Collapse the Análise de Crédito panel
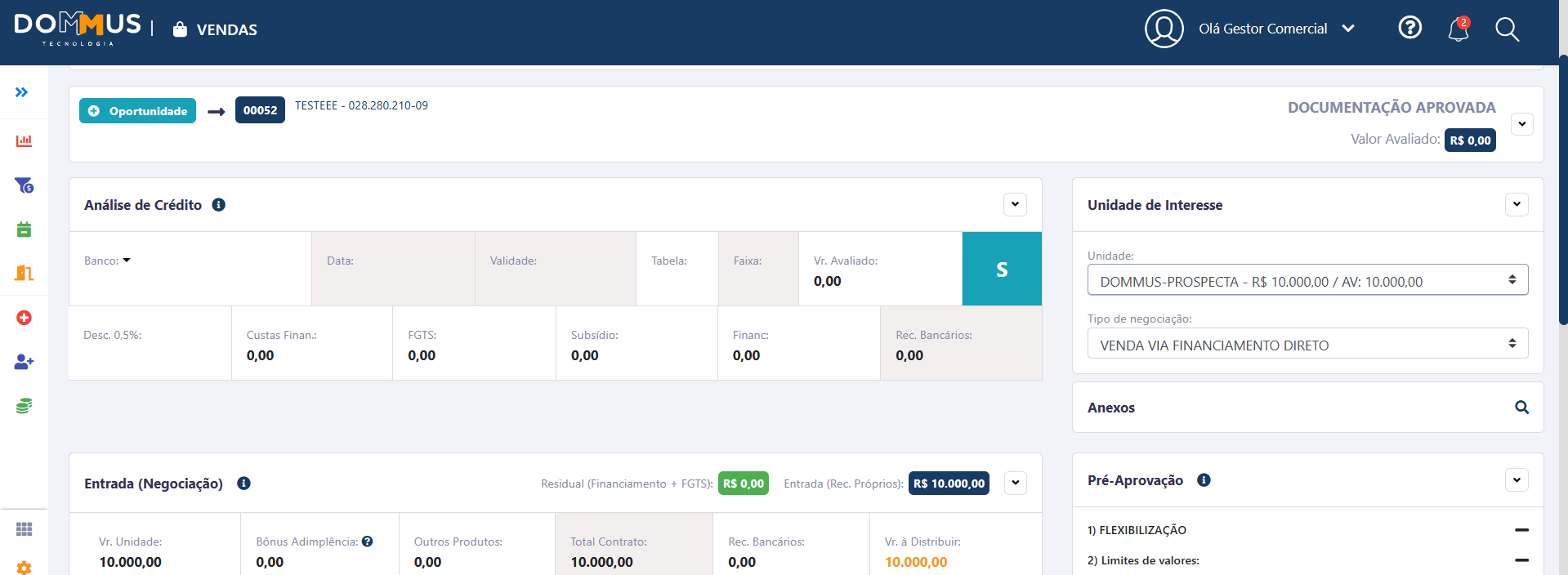This screenshot has height=575, width=1568. pos(1015,205)
